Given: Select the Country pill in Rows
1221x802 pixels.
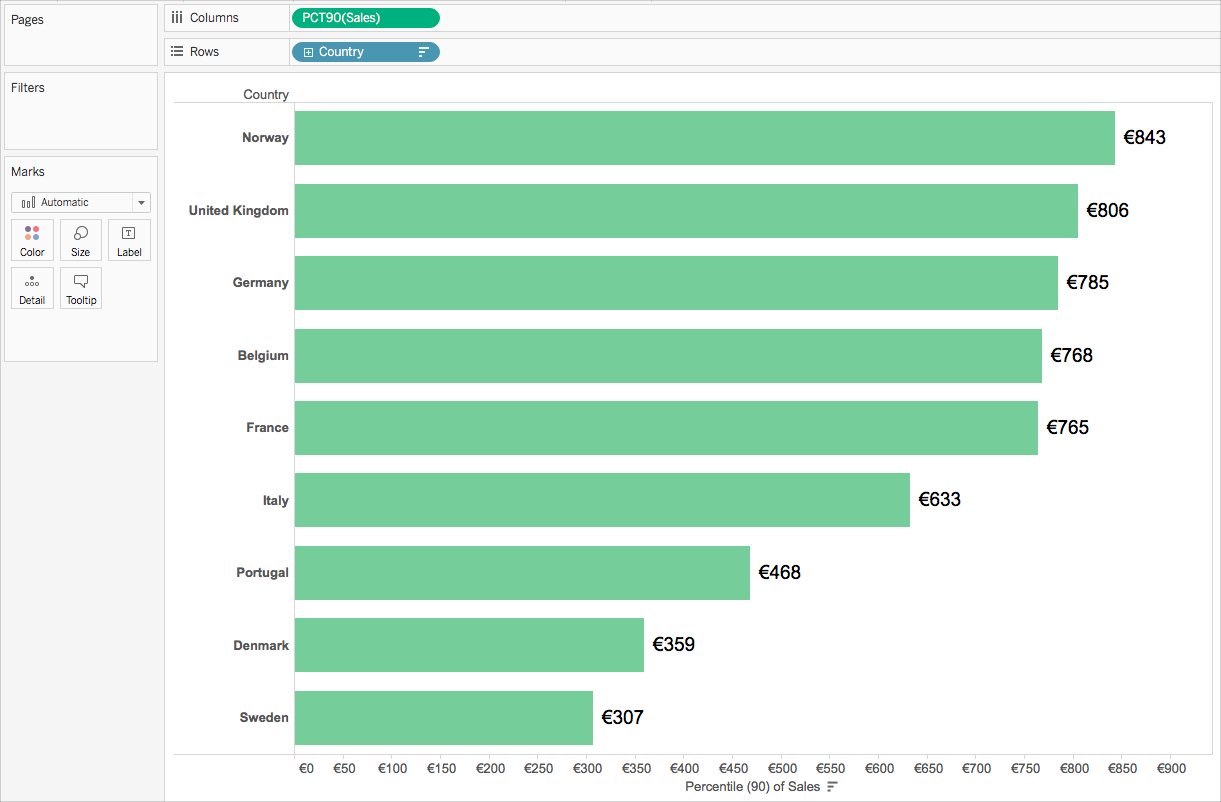Looking at the screenshot, I should 365,52.
